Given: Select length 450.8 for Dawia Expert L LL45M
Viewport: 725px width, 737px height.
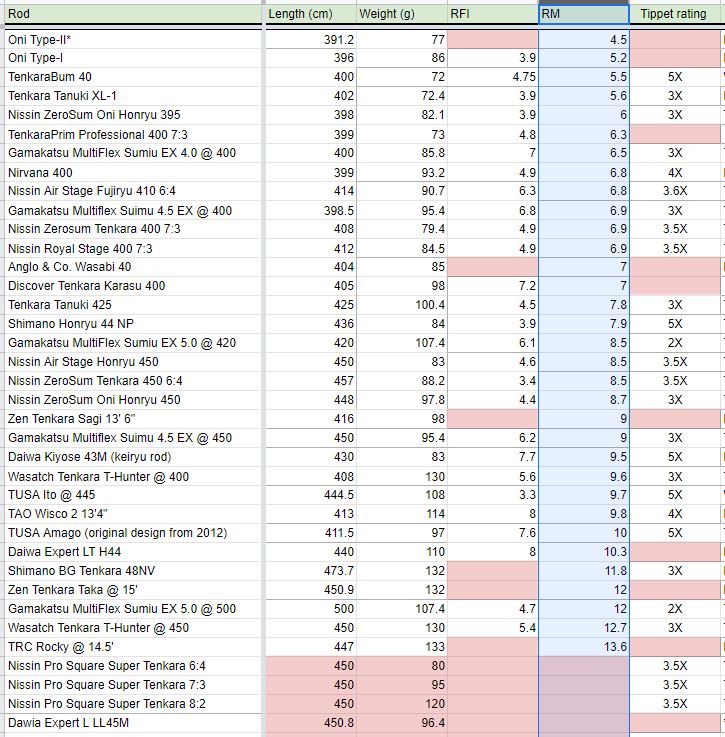Looking at the screenshot, I should [311, 723].
